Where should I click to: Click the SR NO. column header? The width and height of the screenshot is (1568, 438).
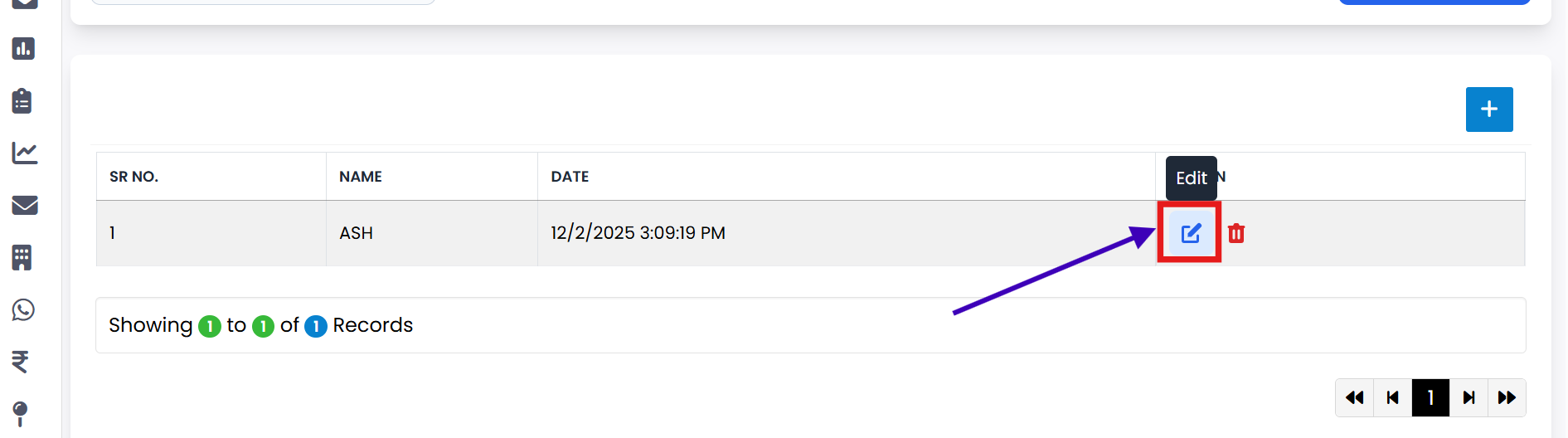coord(133,177)
